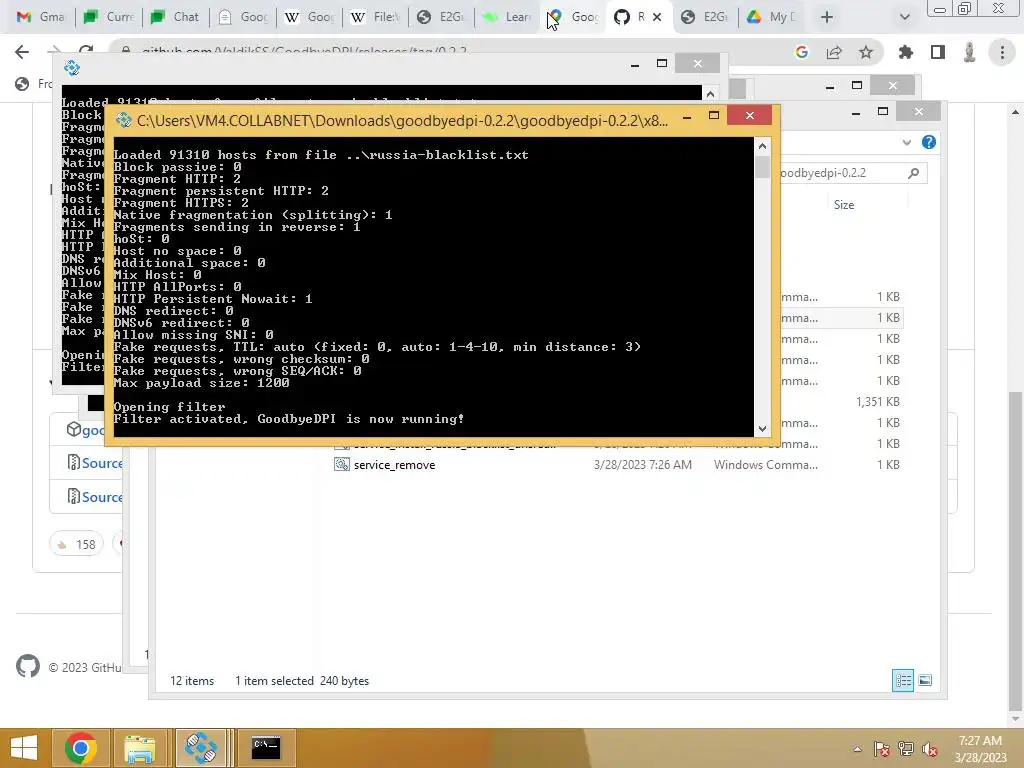Switch Explorer to large icons view
Image resolution: width=1024 pixels, height=768 pixels.
[925, 680]
